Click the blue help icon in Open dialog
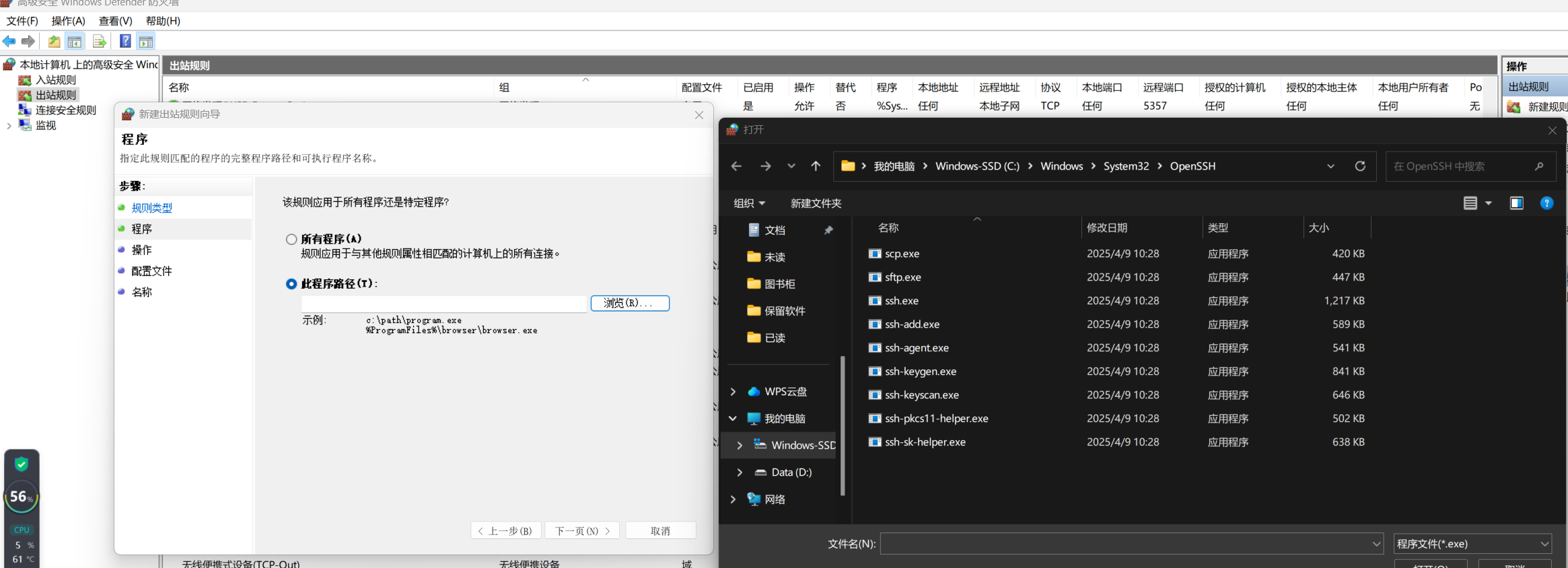Image resolution: width=1568 pixels, height=568 pixels. click(1546, 203)
